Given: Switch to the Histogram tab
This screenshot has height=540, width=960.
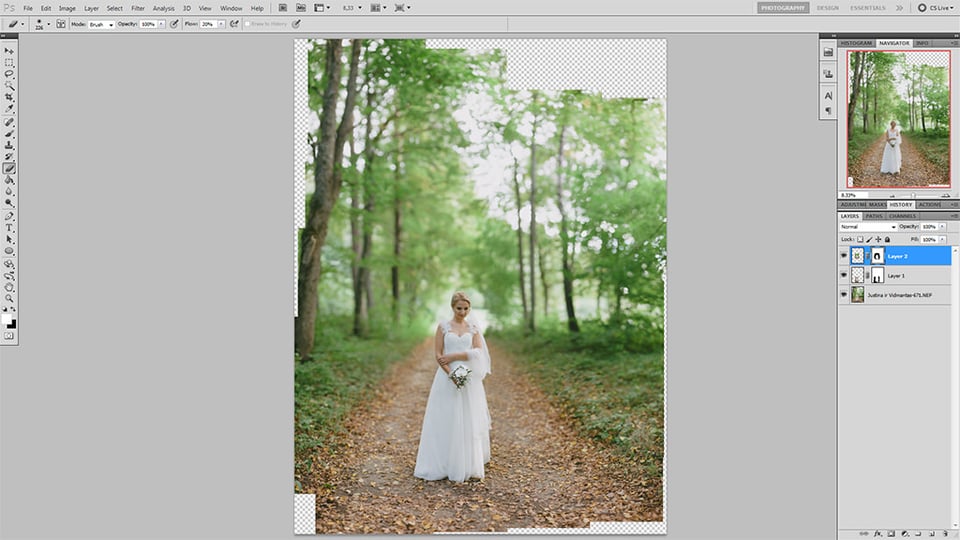Looking at the screenshot, I should [855, 43].
